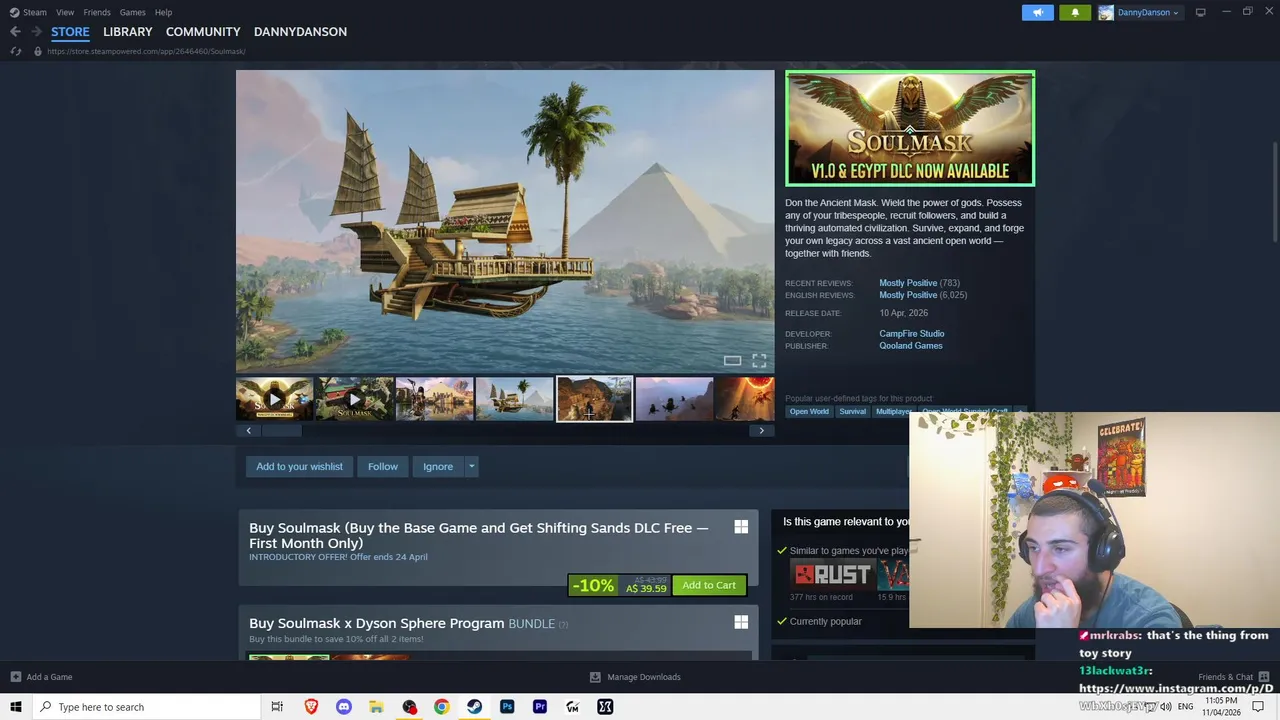Click the Windows icon on Dyson Sphere bundle
The width and height of the screenshot is (1280, 720).
point(741,622)
